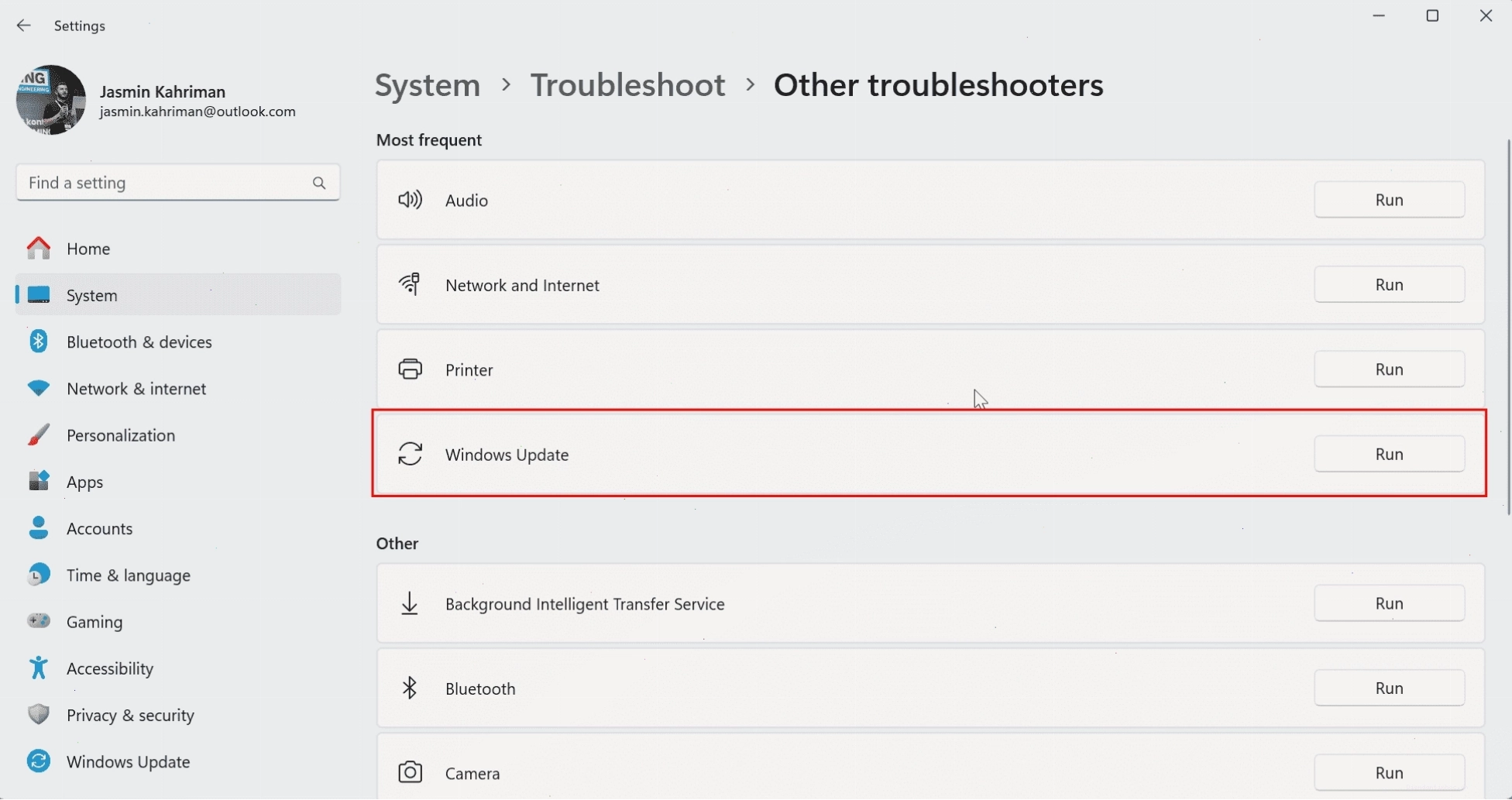The height and width of the screenshot is (800, 1512).
Task: Click the Apps icon in sidebar
Action: pyautogui.click(x=39, y=482)
